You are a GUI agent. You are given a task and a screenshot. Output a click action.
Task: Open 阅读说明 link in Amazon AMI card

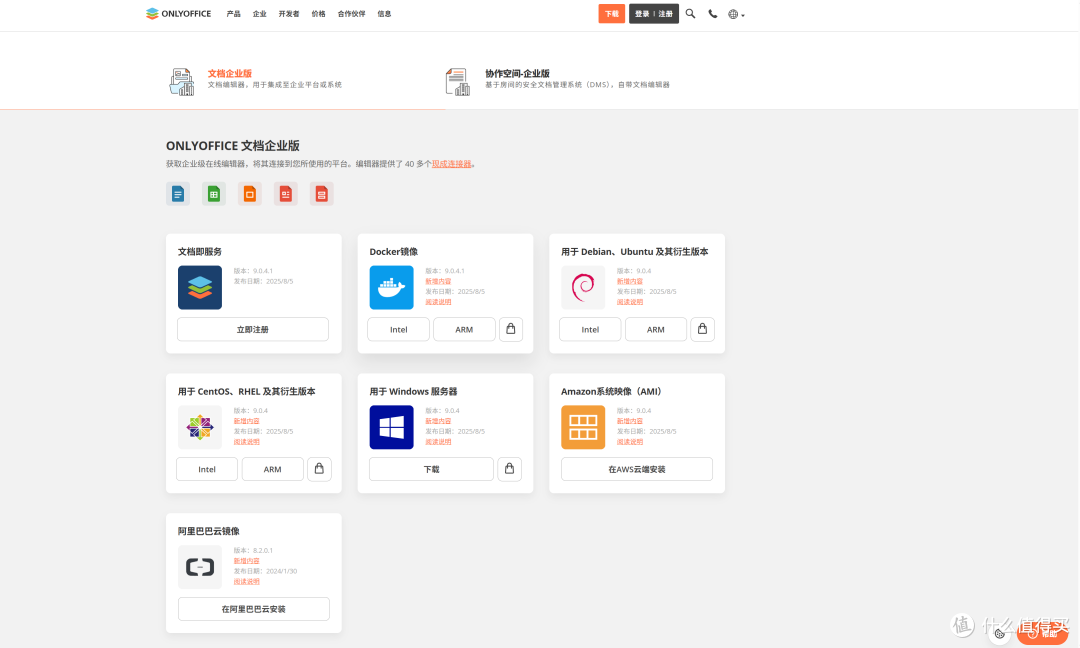[x=630, y=441]
